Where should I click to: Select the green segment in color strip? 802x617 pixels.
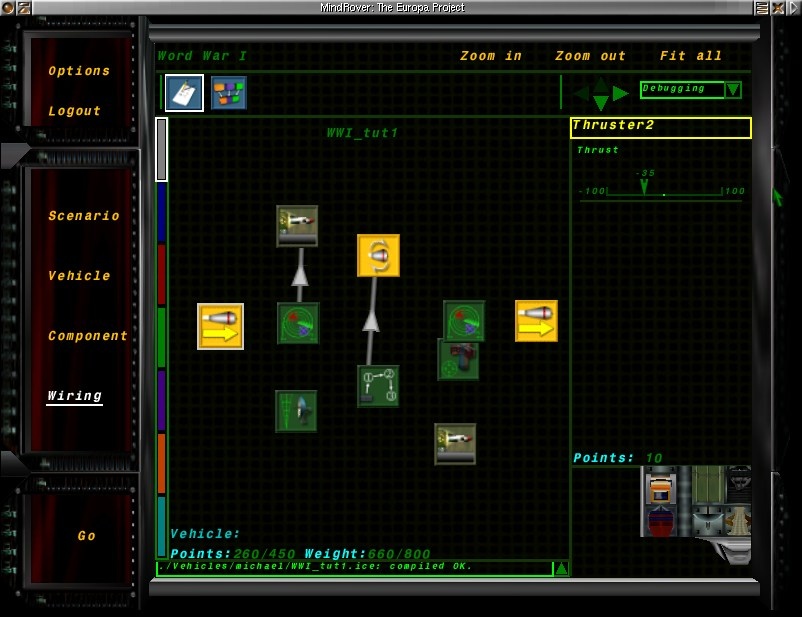coord(162,338)
